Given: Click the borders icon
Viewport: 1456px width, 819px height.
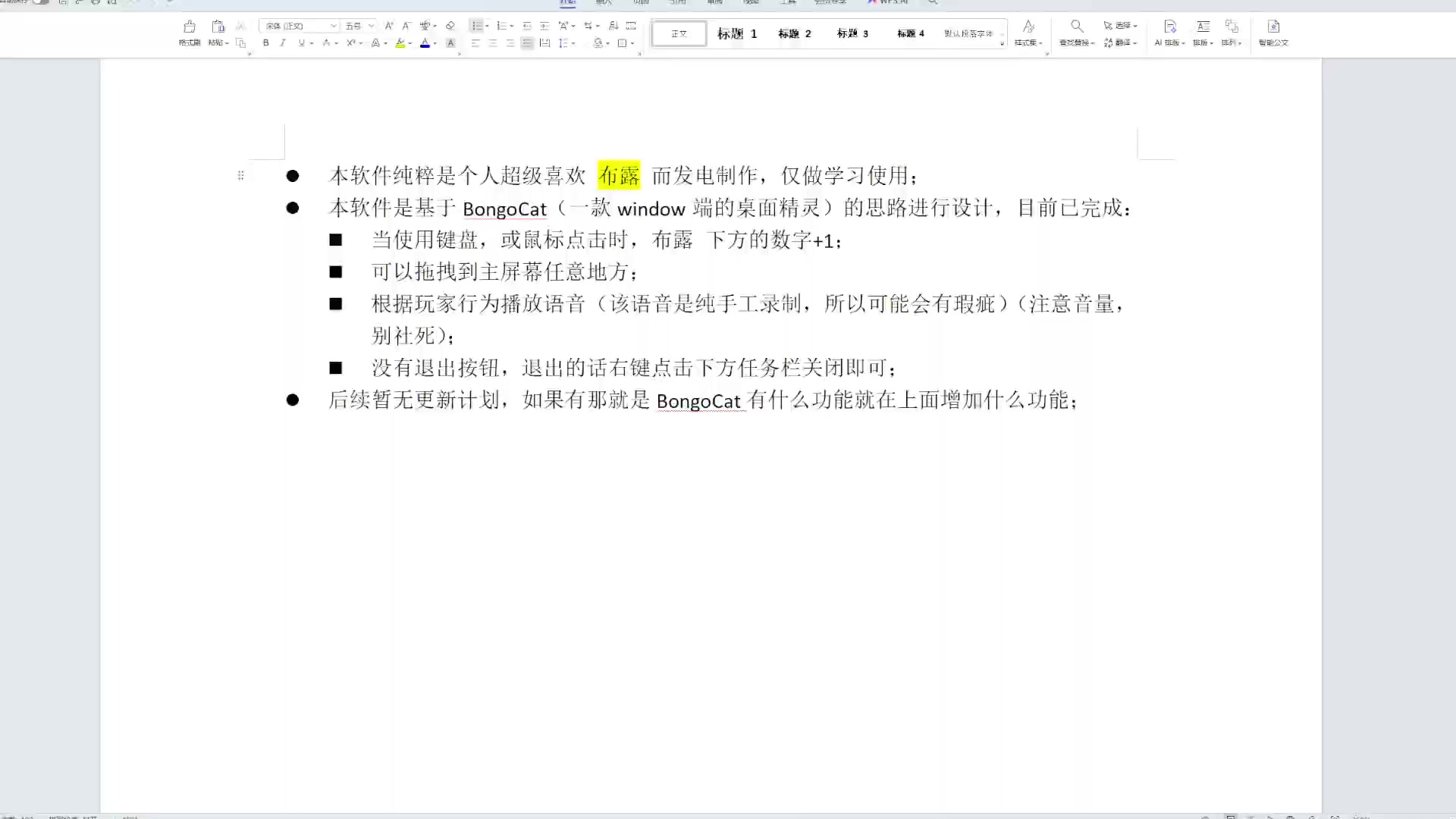Looking at the screenshot, I should (x=622, y=43).
